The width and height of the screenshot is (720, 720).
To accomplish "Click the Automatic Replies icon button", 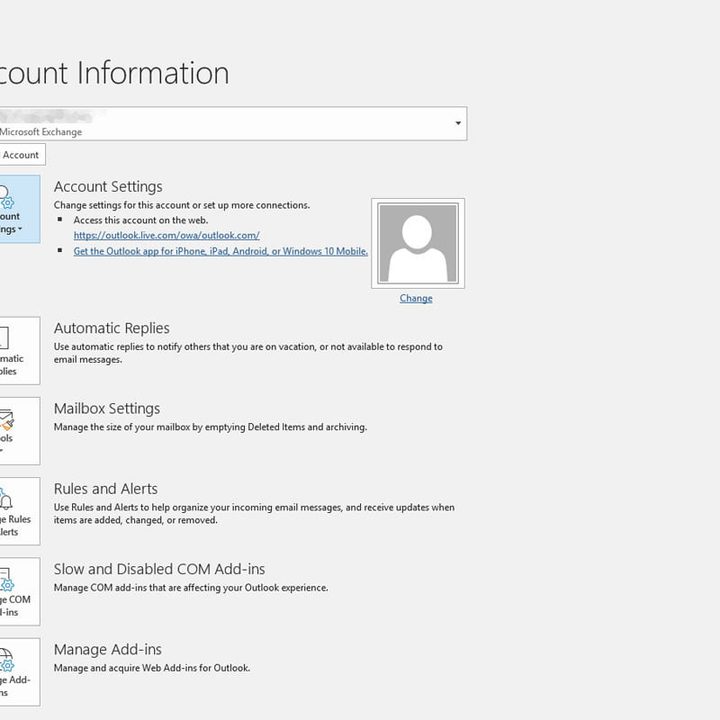I will pos(19,350).
